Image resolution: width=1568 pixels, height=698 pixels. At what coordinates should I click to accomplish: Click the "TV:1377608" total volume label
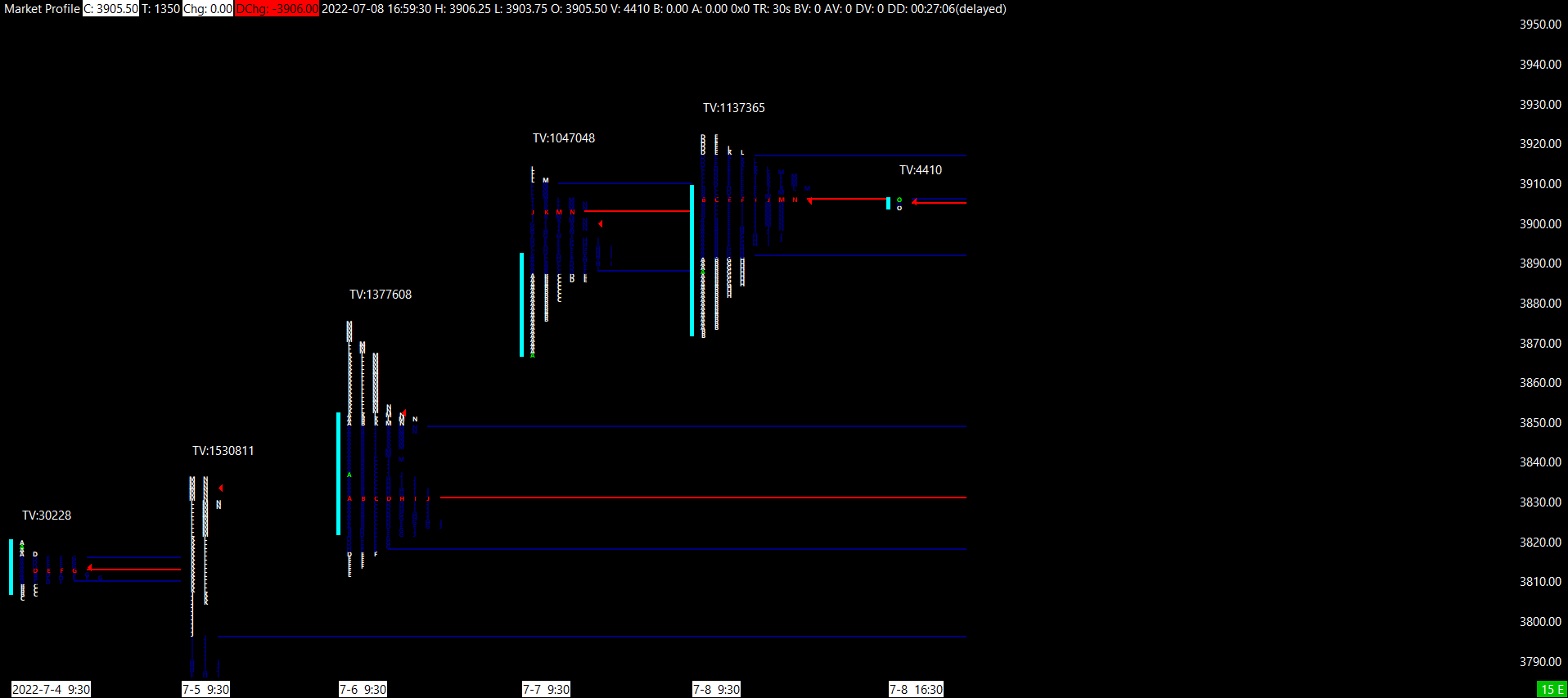coord(381,295)
